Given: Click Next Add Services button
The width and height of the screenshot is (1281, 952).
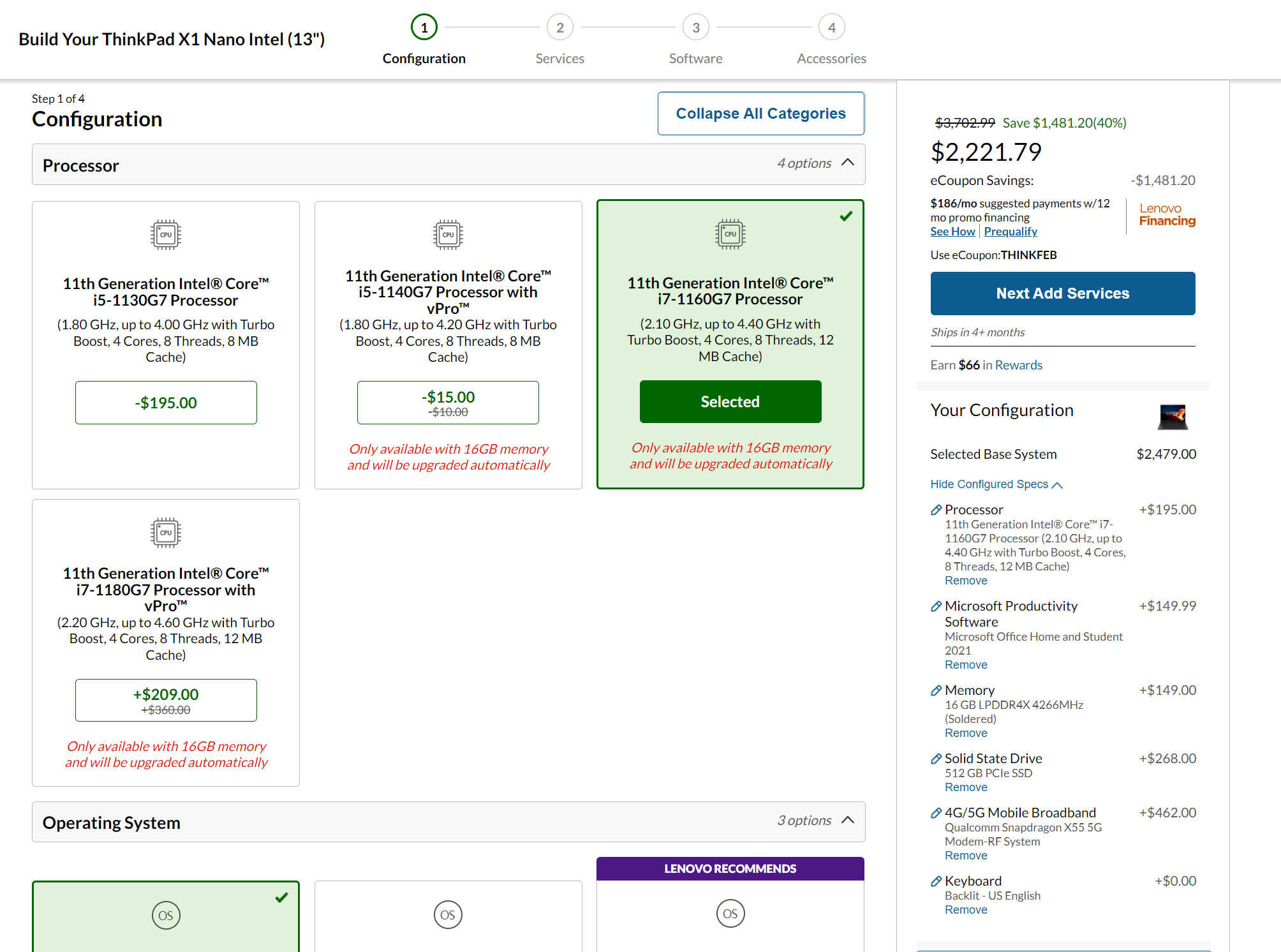Looking at the screenshot, I should (x=1063, y=294).
